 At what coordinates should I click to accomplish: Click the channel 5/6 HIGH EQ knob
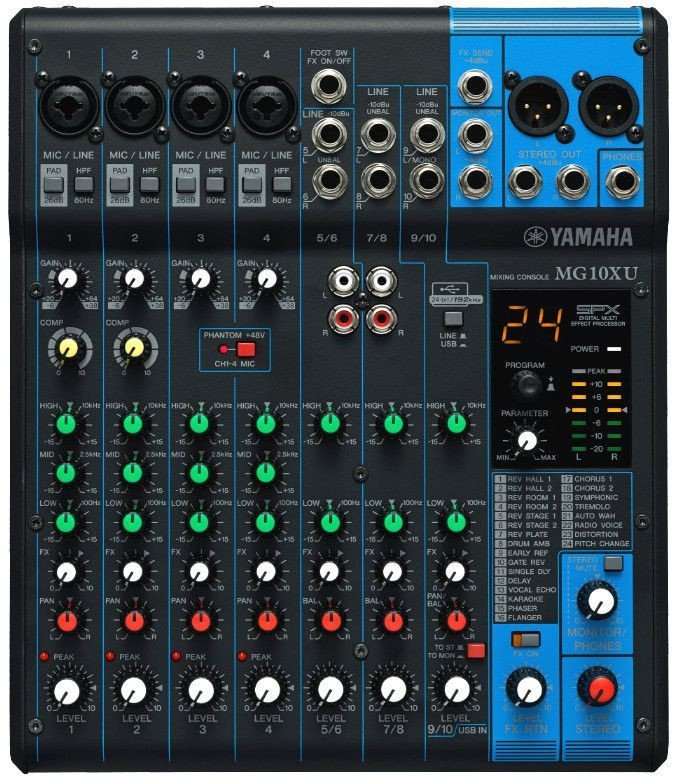point(330,424)
